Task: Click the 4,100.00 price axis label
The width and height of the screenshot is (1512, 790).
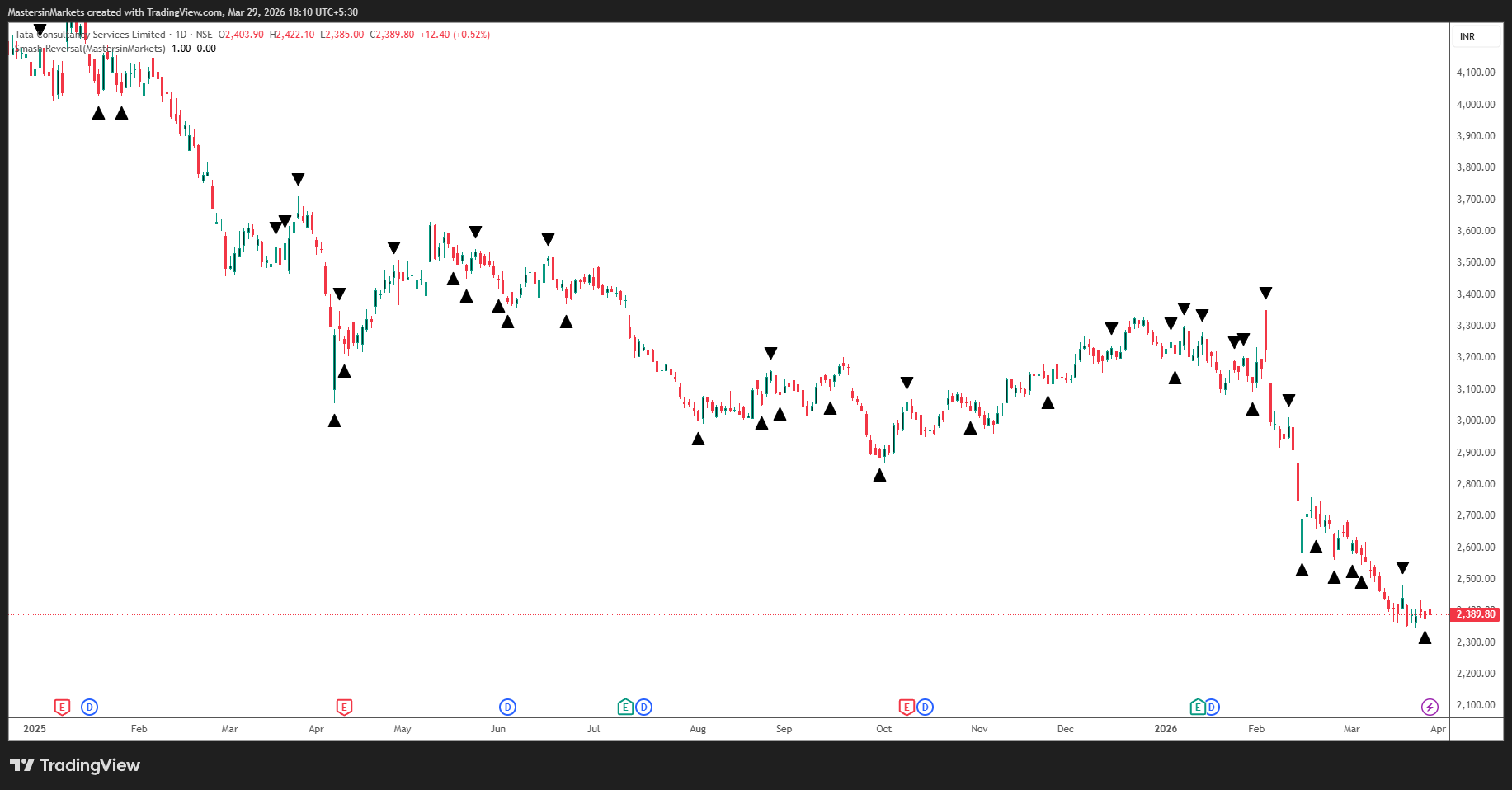Action: (1476, 73)
